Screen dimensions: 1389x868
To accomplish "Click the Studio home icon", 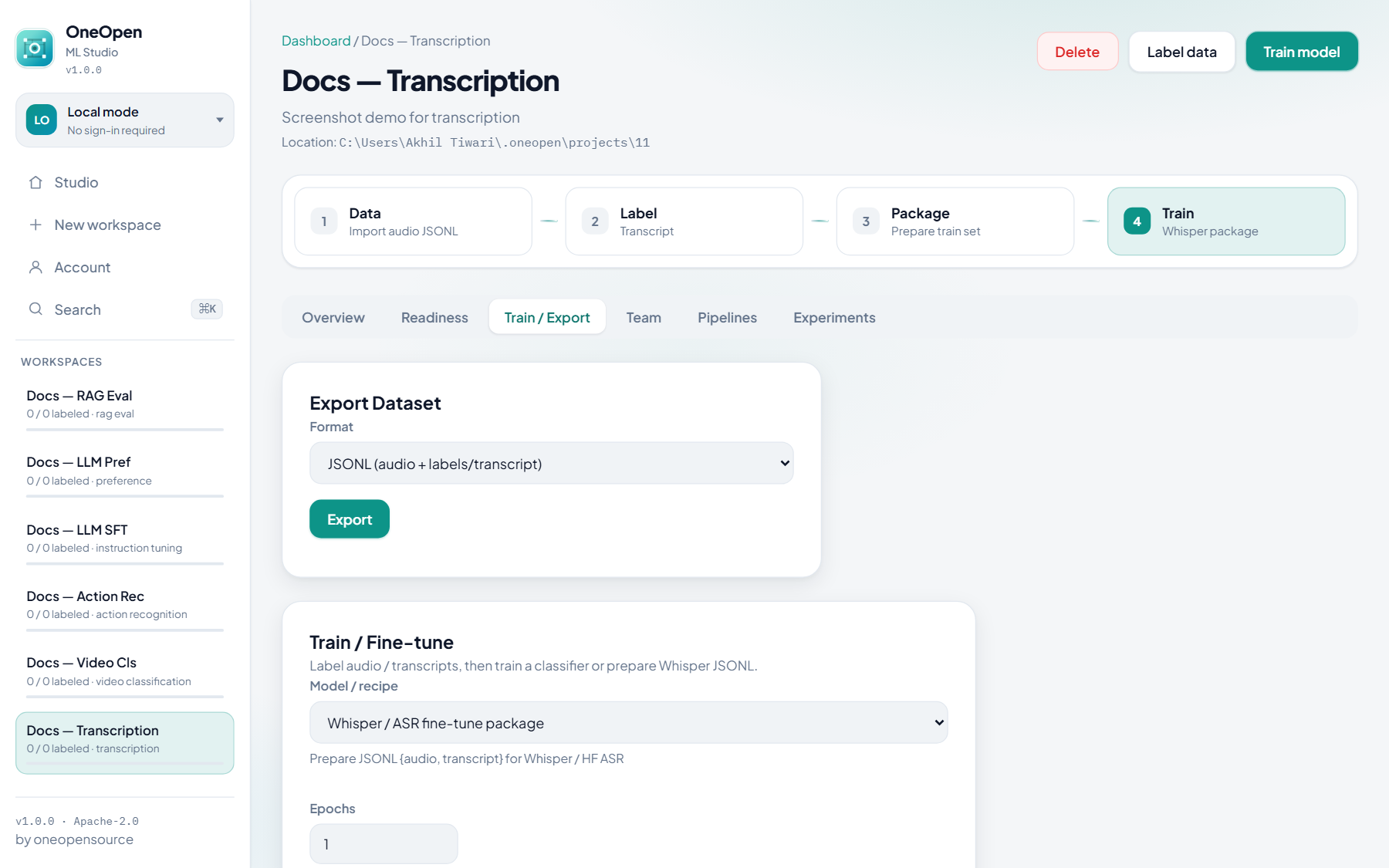I will click(x=35, y=183).
